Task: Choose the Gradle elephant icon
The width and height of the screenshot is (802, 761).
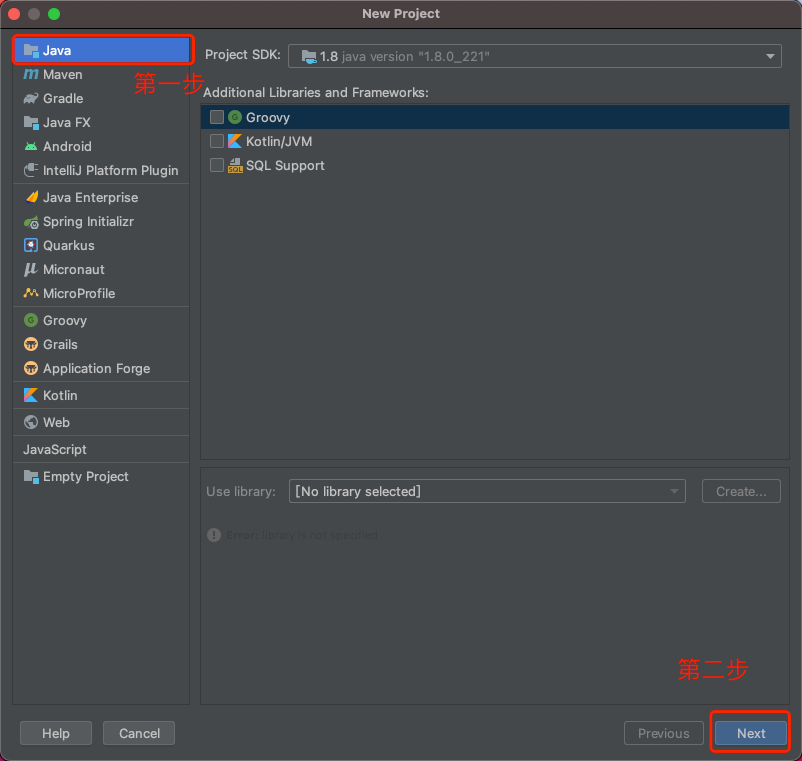Action: [31, 99]
